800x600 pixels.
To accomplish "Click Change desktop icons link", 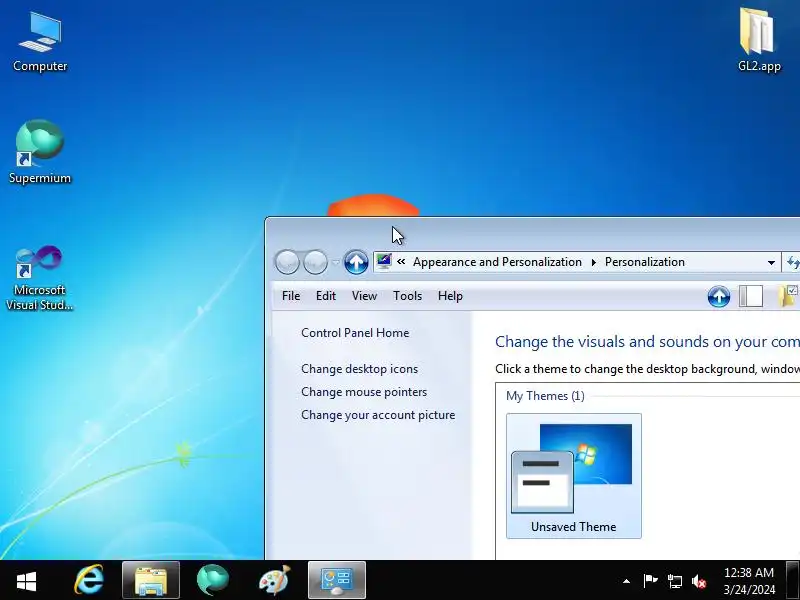I will 359,369.
